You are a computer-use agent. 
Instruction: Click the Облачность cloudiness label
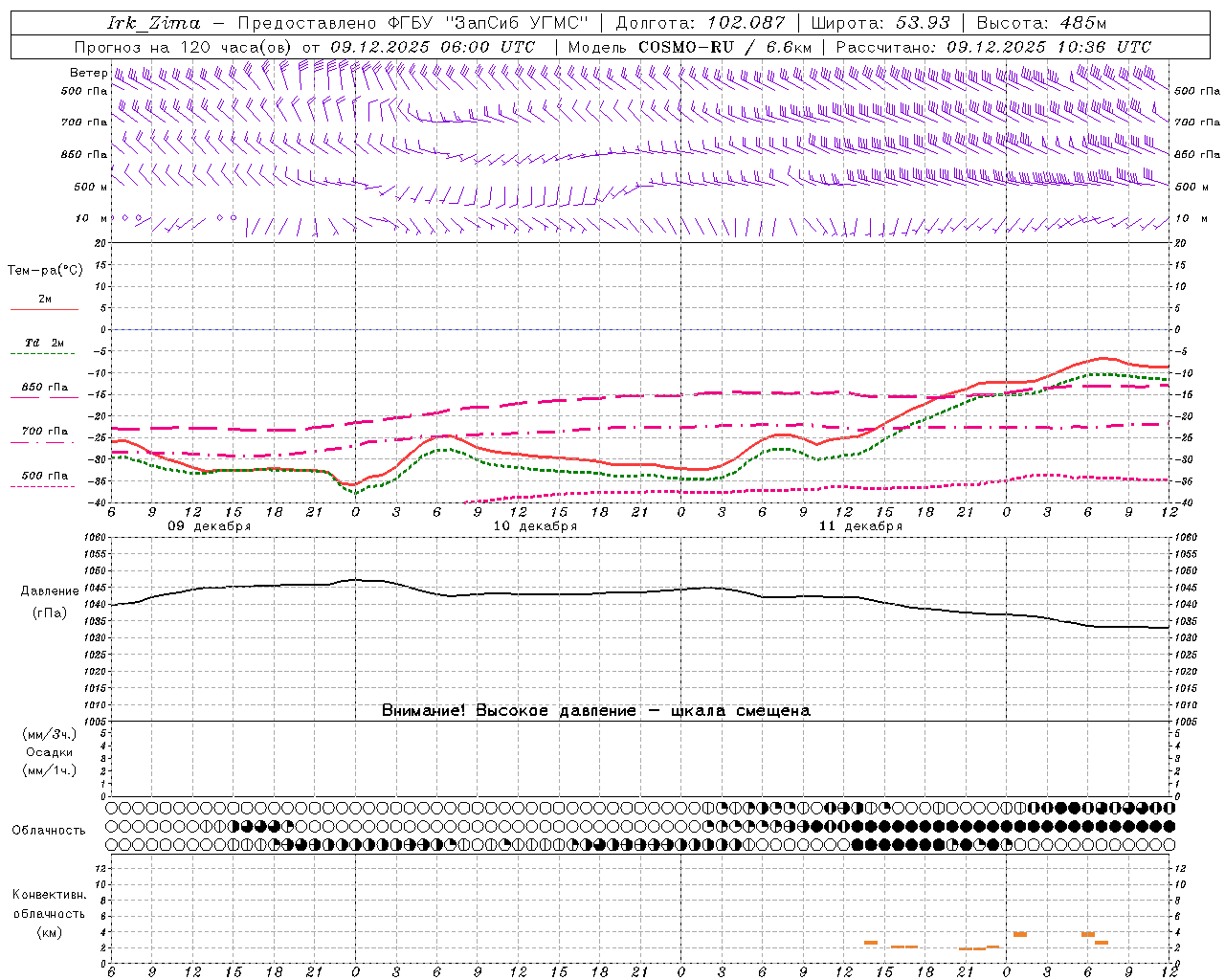coord(49,831)
